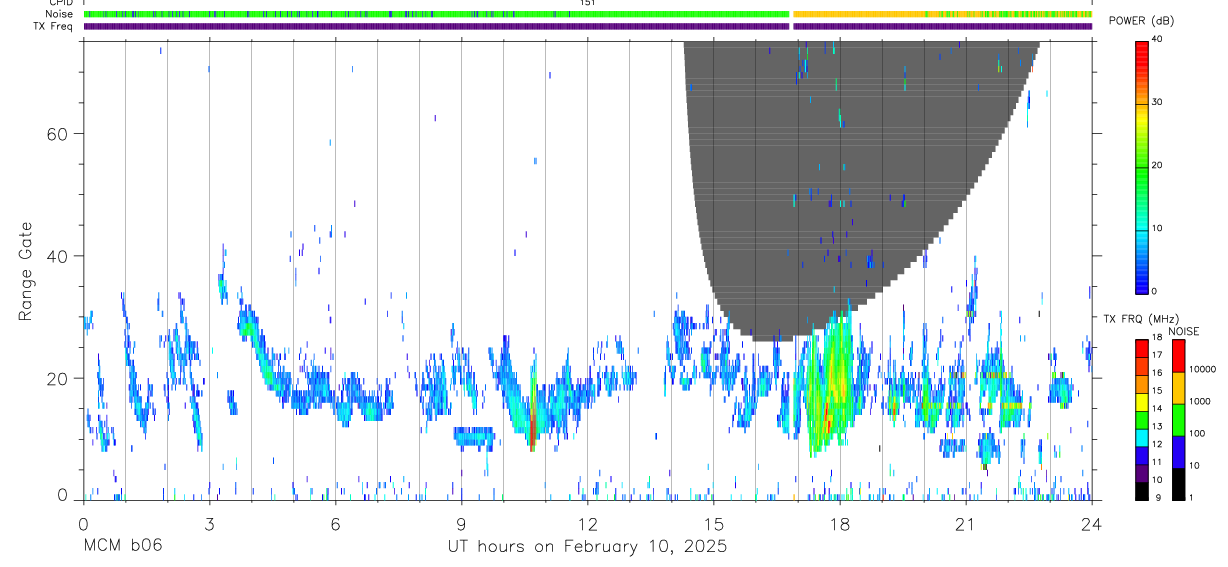The width and height of the screenshot is (1228, 567).
Task: Click the TX FRQ (MHz) color scale bar
Action: click(x=1143, y=419)
